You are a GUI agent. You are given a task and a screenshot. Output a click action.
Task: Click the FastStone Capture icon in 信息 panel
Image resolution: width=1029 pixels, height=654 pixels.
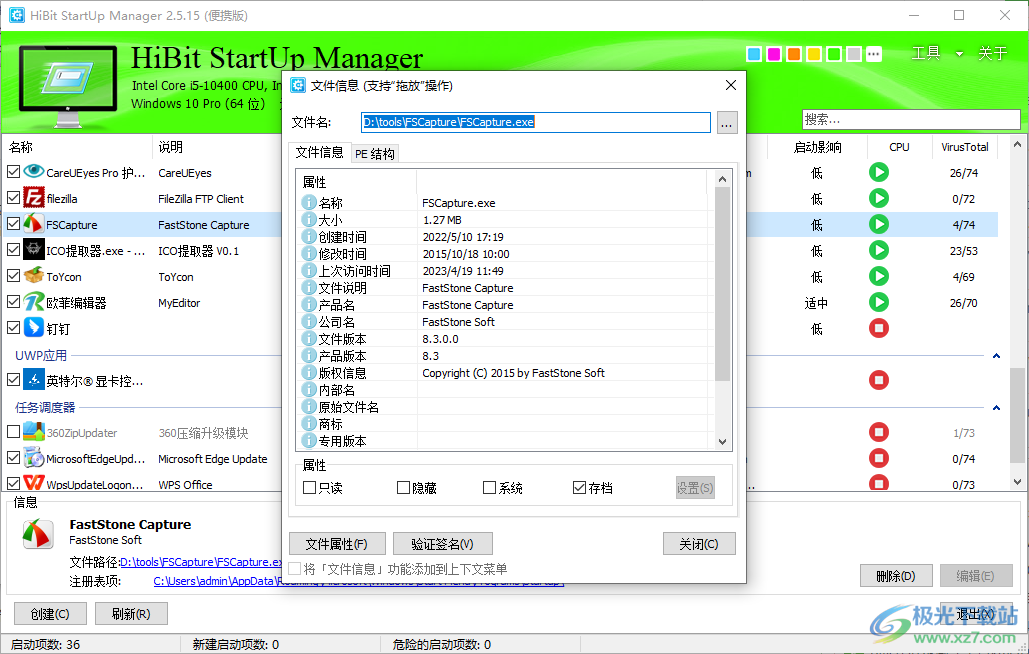coord(37,533)
